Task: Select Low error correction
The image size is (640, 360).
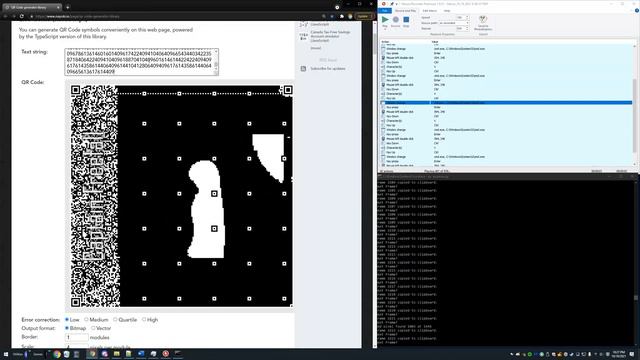Action: click(x=67, y=320)
